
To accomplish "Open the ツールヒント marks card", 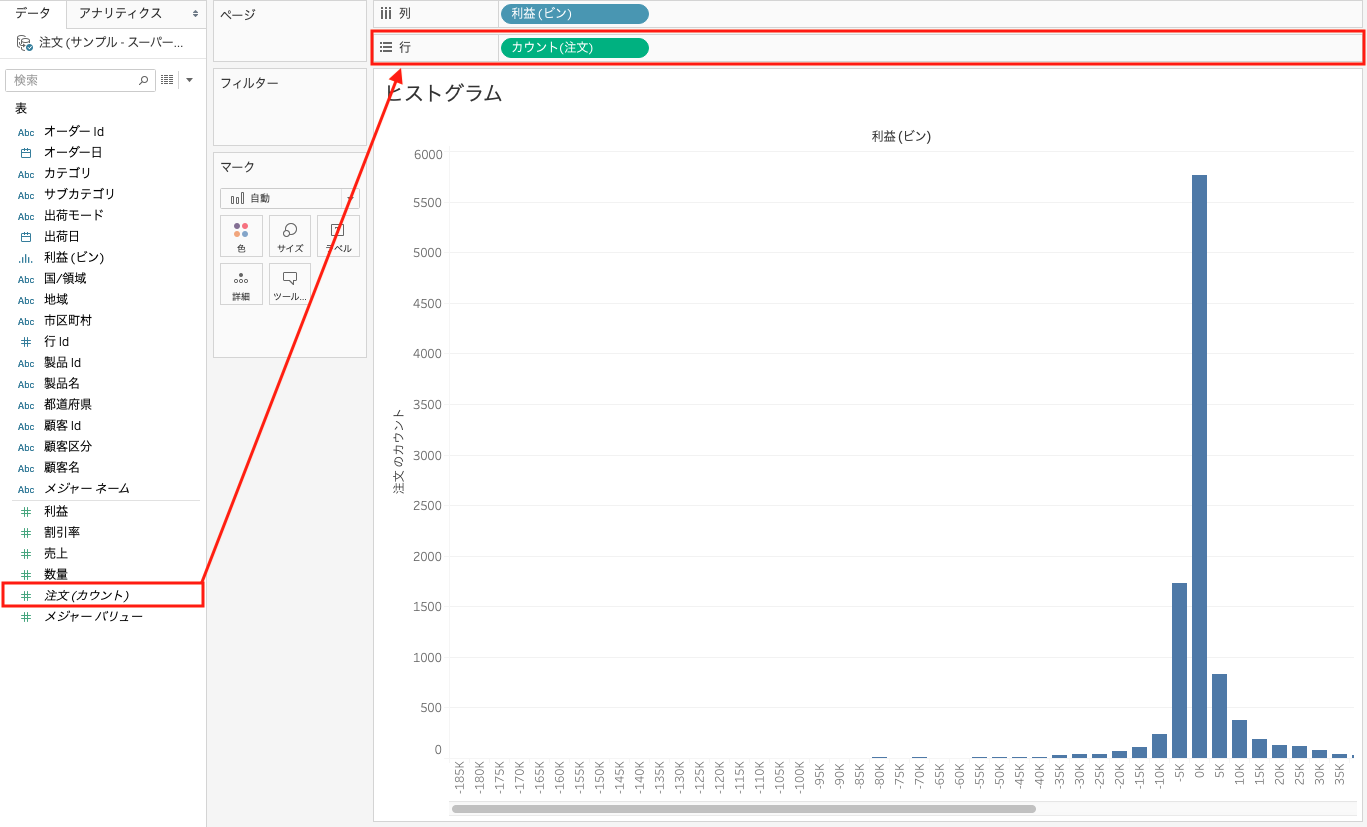I will point(290,284).
